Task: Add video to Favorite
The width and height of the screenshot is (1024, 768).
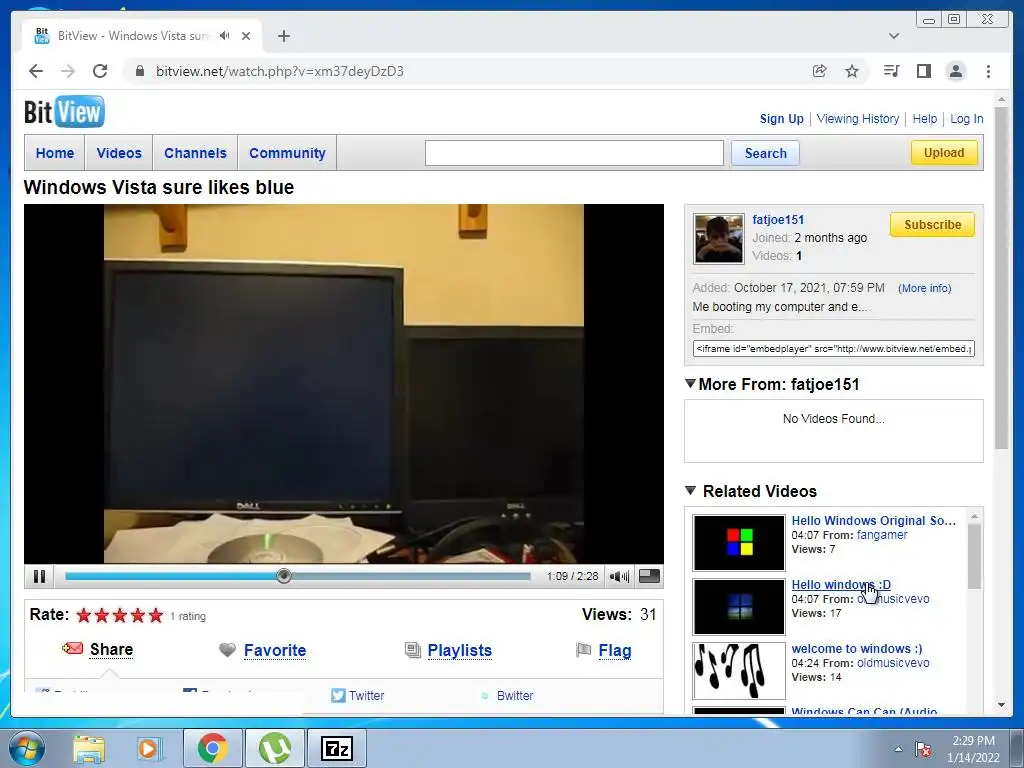Action: point(275,650)
